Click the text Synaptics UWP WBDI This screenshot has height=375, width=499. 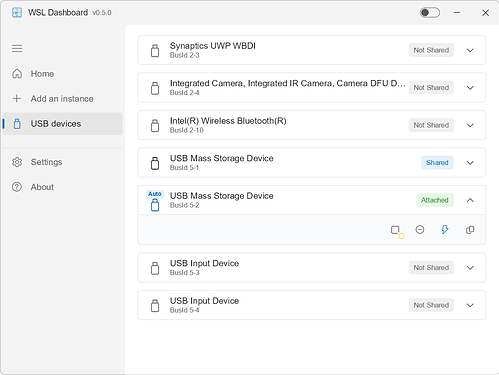[x=213, y=46]
